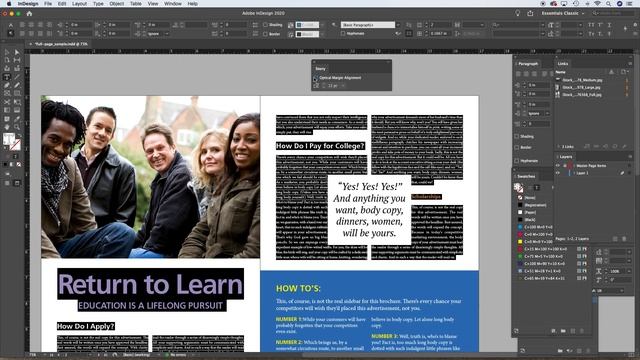Enable Optical Margin Alignment in Story panel

316,78
